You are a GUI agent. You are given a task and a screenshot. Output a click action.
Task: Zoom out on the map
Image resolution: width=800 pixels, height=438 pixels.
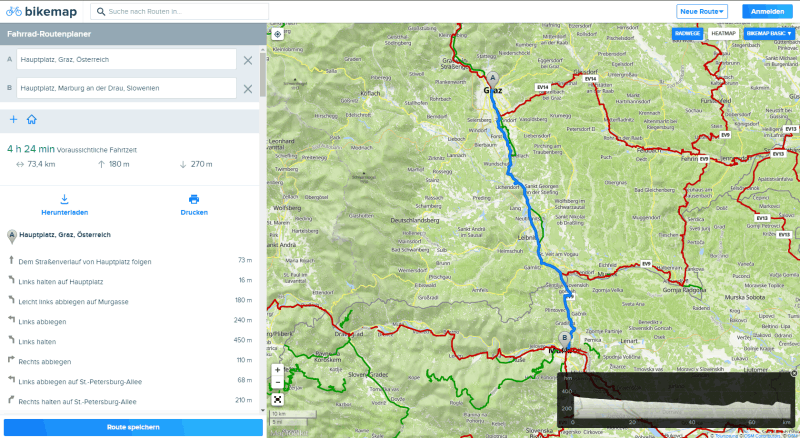tap(278, 383)
